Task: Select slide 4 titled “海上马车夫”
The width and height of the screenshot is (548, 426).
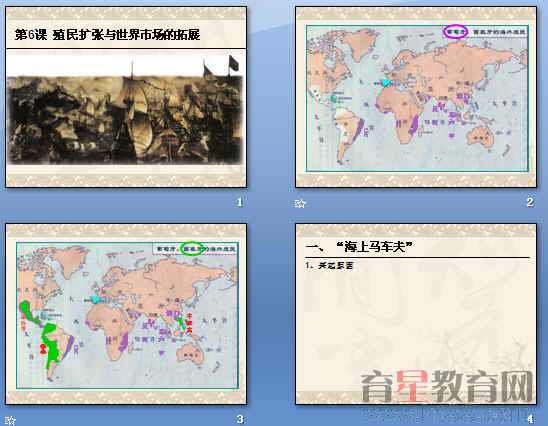Action: 416,314
